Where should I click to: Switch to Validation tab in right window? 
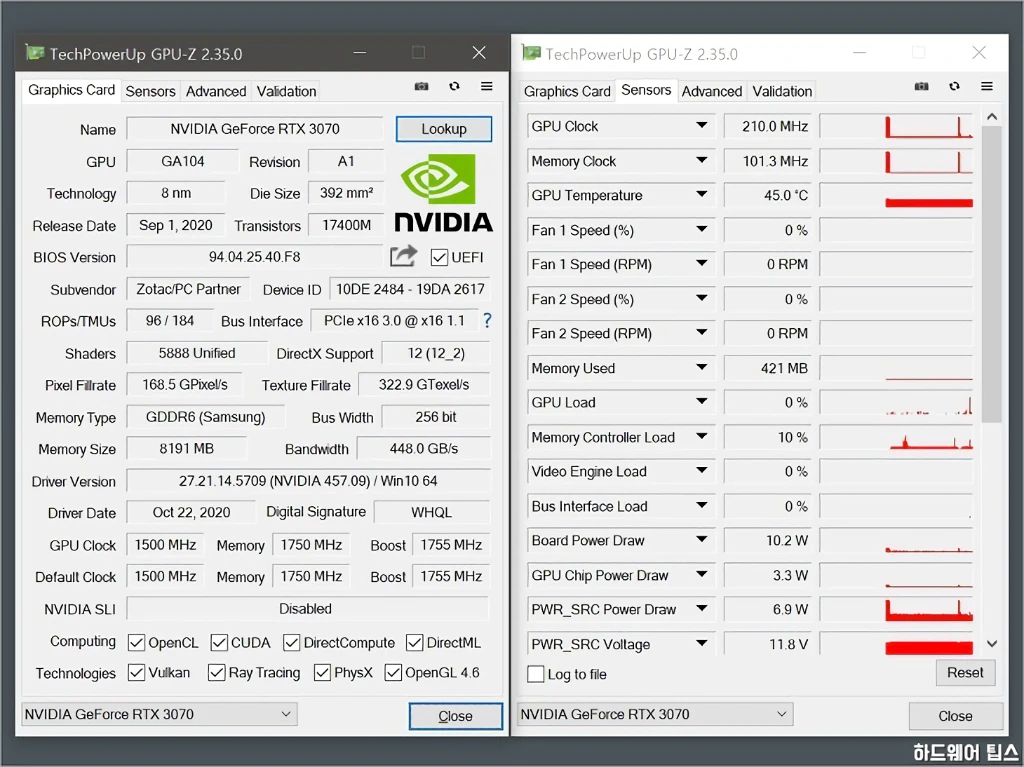782,91
